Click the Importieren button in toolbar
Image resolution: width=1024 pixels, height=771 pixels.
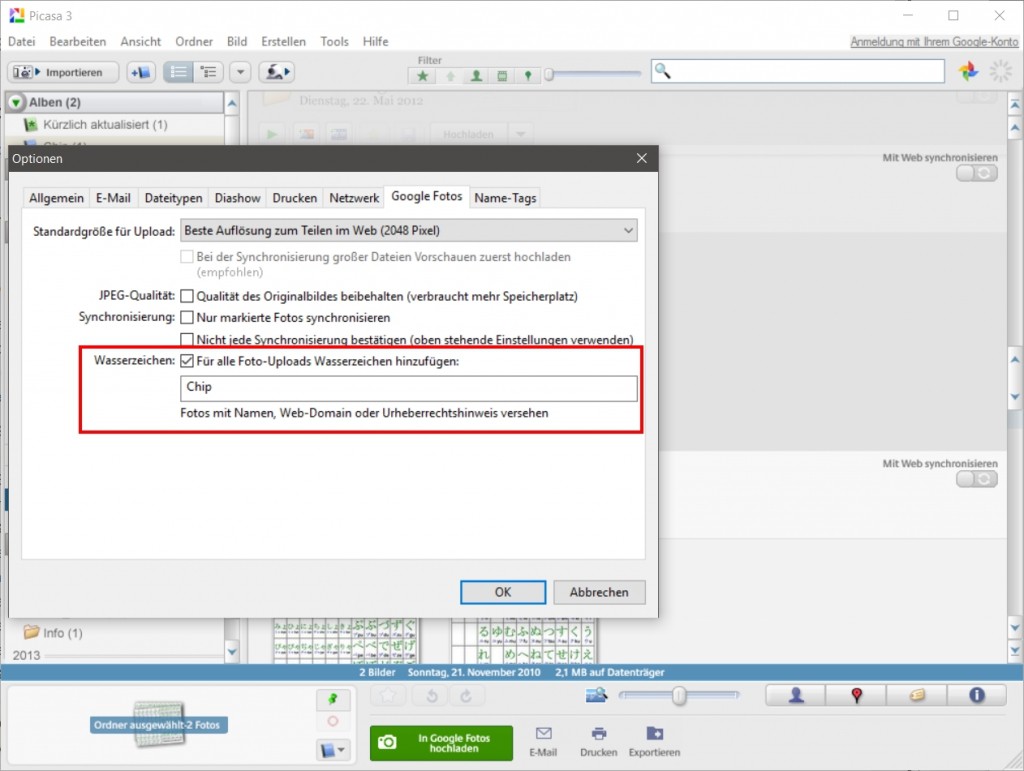(x=64, y=72)
